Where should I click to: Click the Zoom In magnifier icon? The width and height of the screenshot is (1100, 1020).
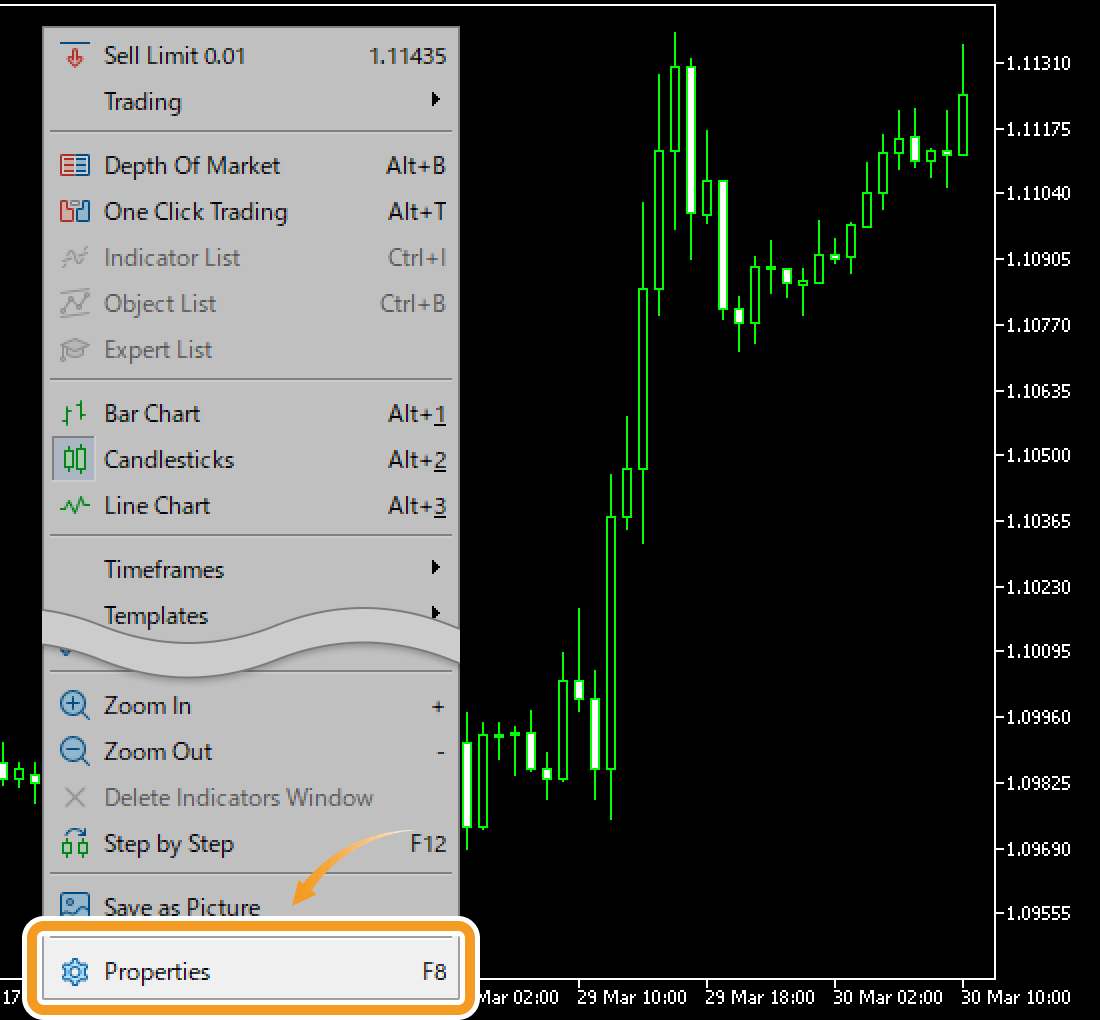pos(75,706)
